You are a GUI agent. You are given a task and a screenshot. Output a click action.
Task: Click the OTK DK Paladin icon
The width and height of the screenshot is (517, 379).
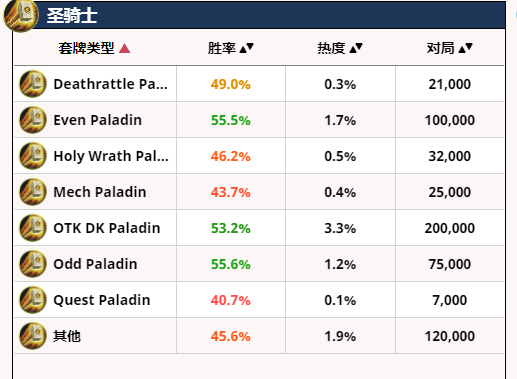[x=33, y=228]
